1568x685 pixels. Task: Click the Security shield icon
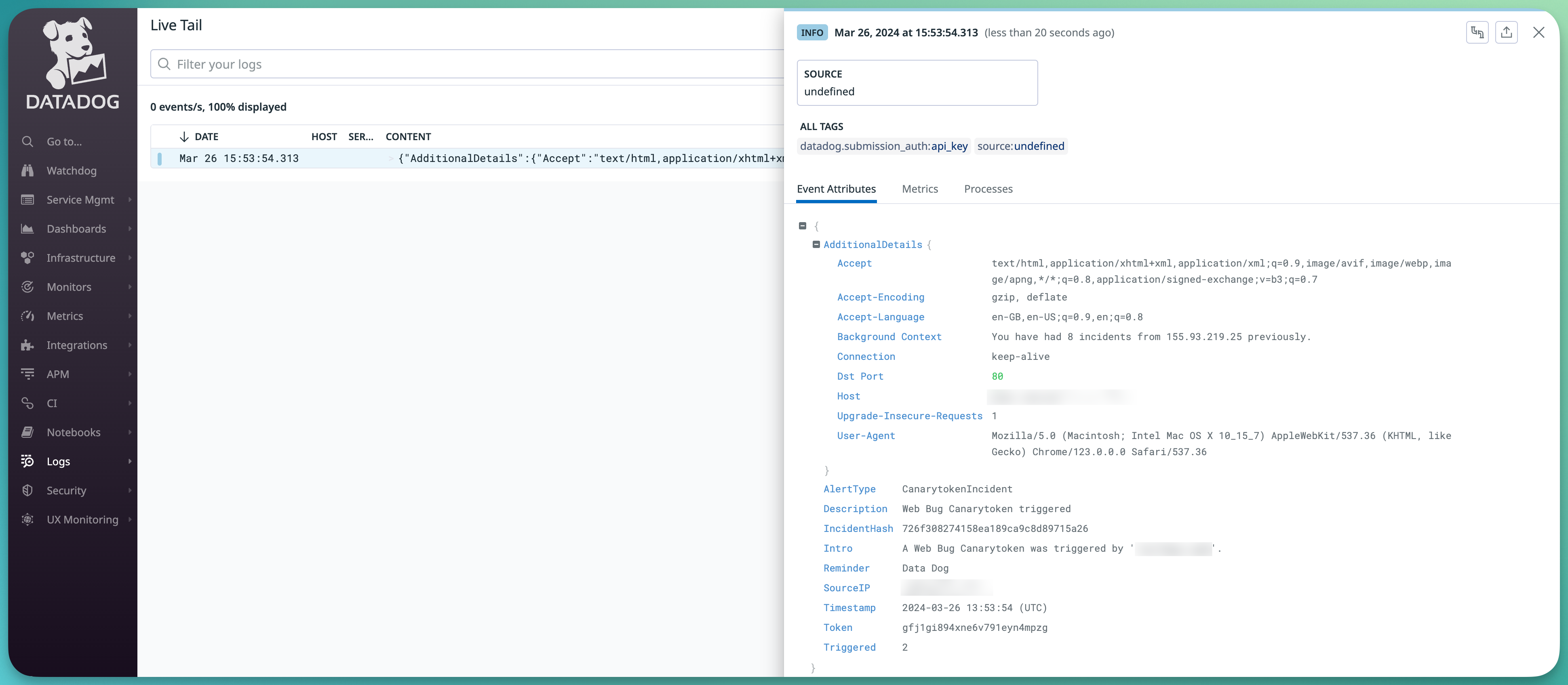[27, 490]
